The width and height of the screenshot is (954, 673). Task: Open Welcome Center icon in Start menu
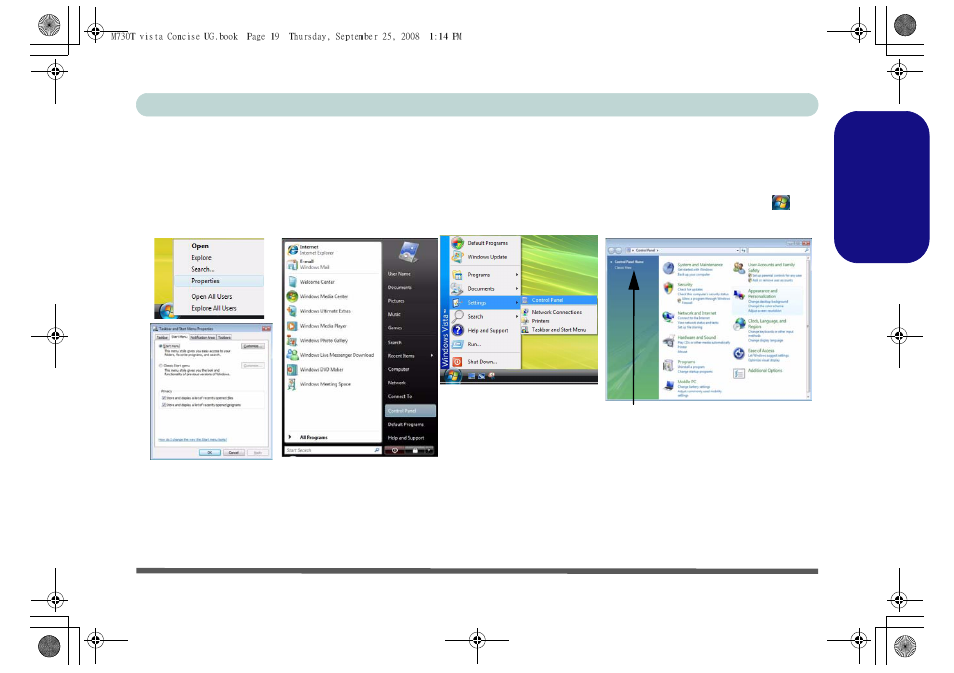click(293, 282)
